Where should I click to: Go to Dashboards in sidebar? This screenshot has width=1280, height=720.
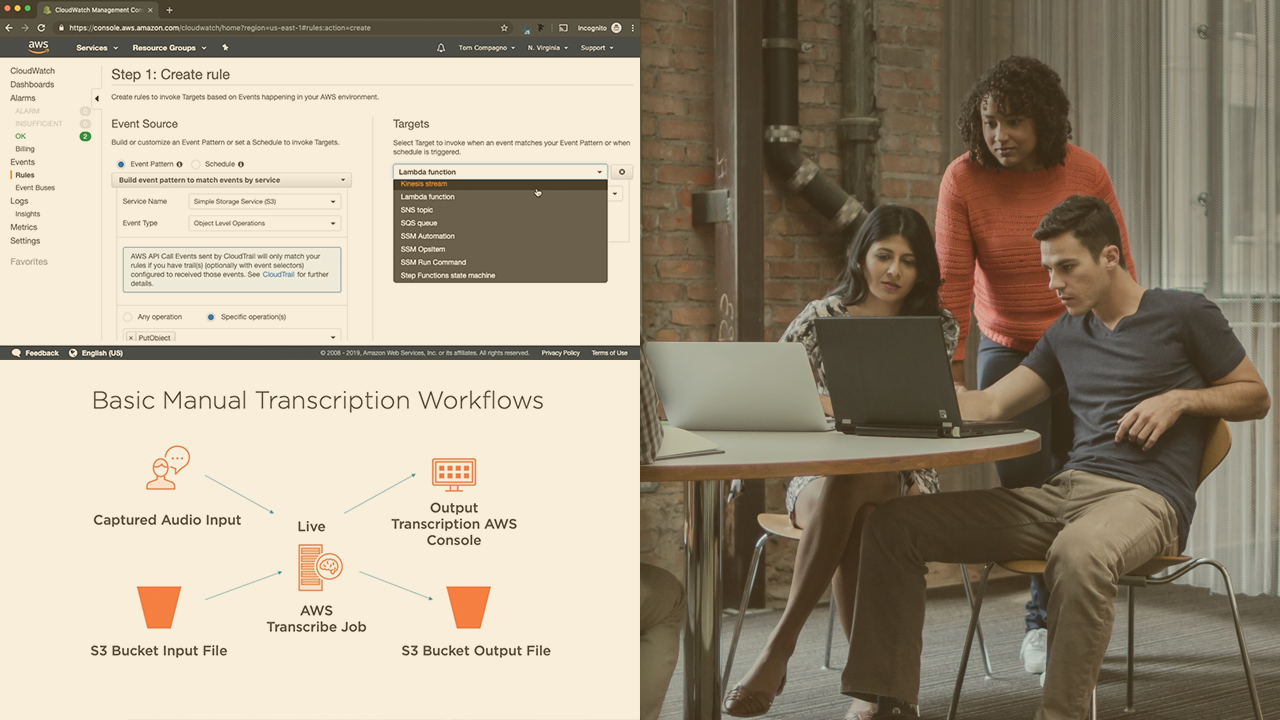[32, 84]
